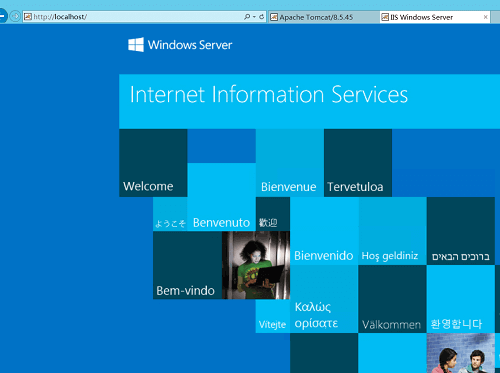Open the address bar search dropdown arrow
500x373 pixels.
254,17
